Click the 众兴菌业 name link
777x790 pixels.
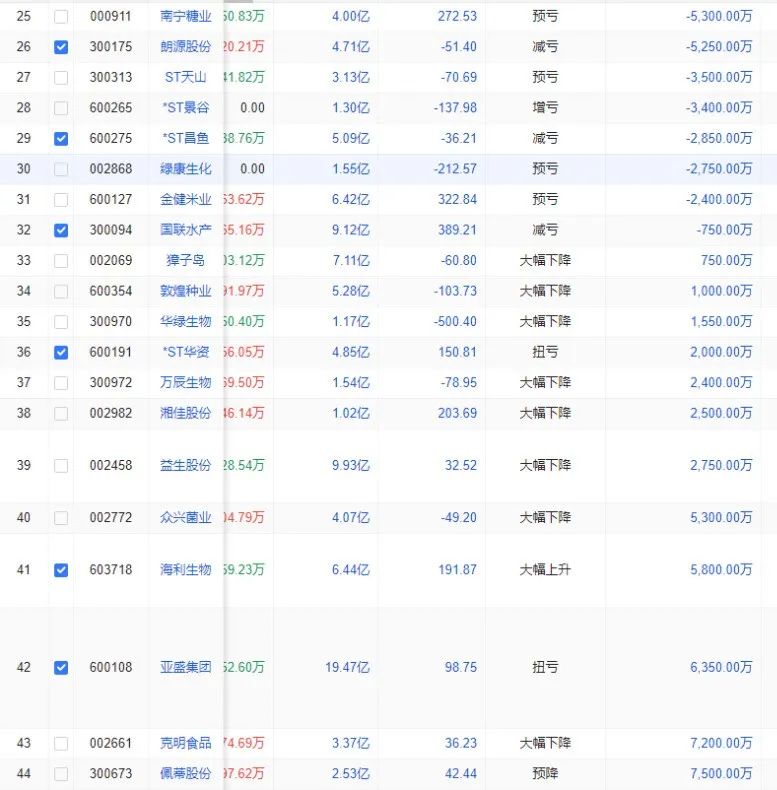185,518
